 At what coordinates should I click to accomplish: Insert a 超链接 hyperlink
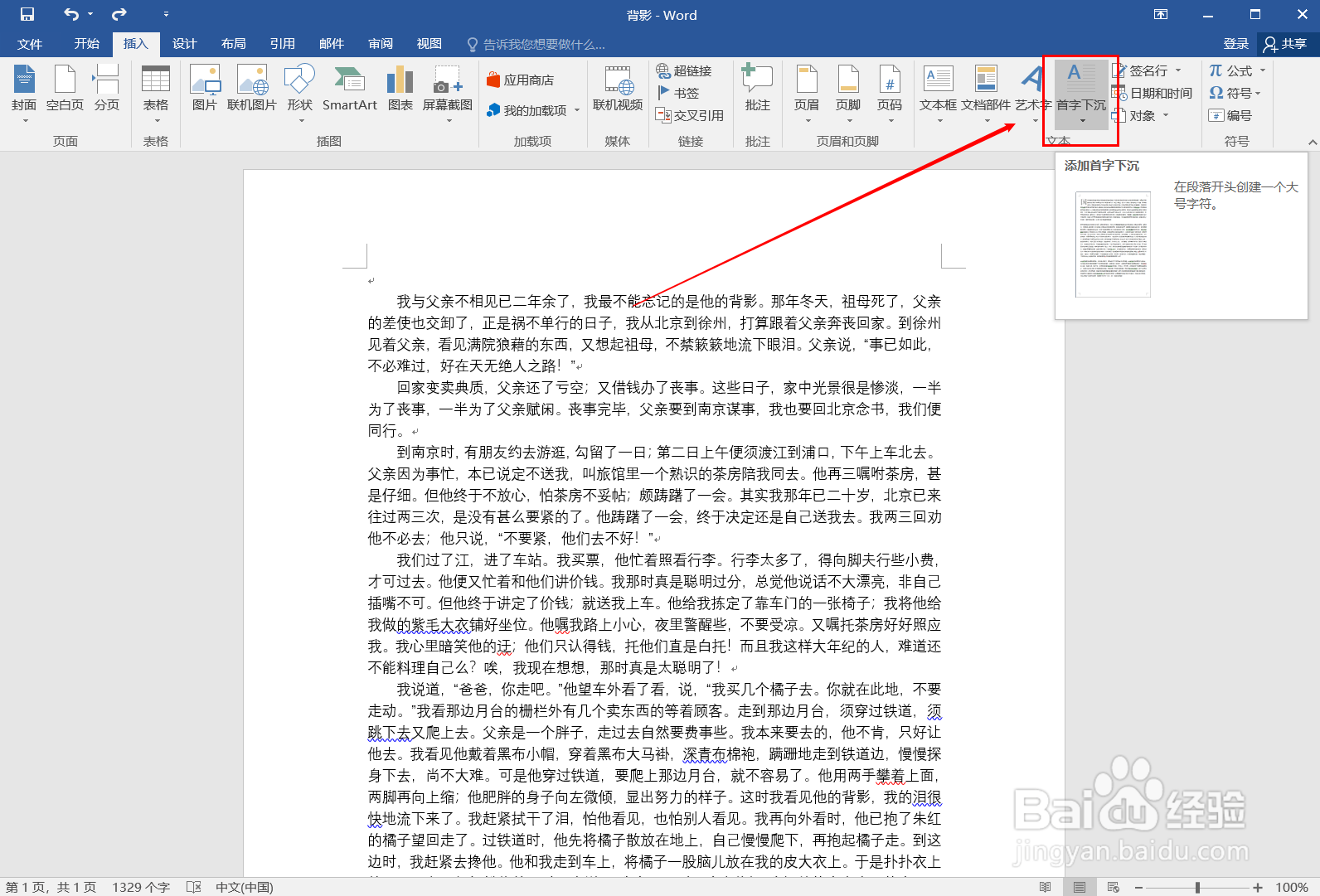pos(684,70)
